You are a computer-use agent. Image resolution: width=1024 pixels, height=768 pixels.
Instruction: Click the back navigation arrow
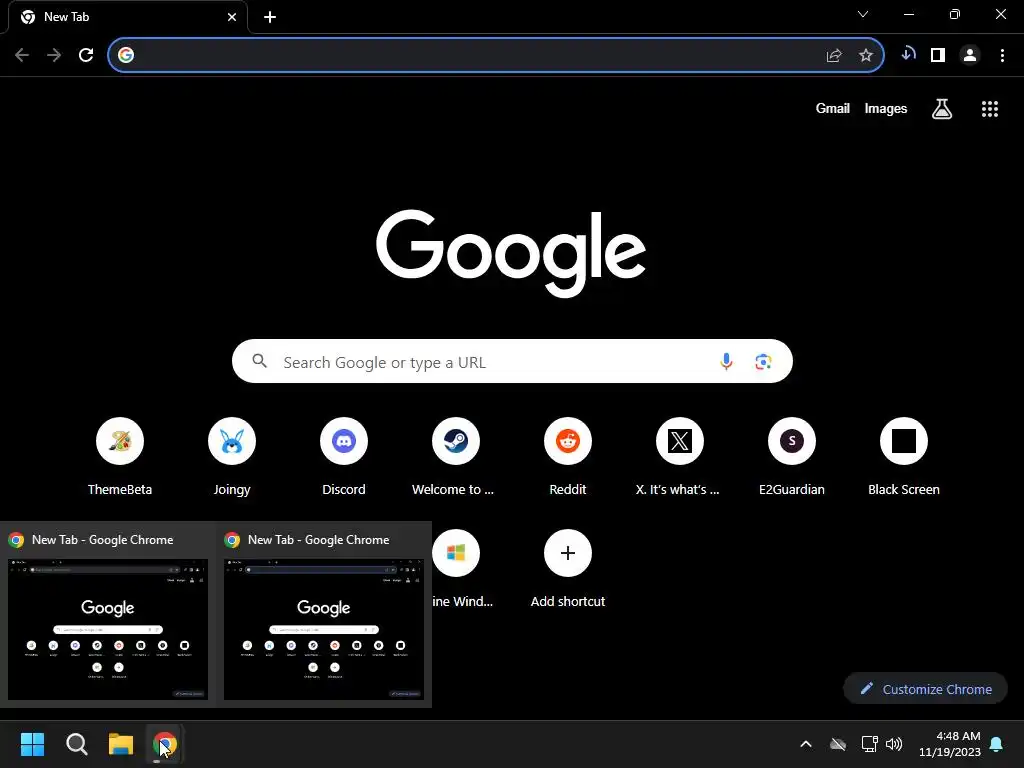point(22,55)
